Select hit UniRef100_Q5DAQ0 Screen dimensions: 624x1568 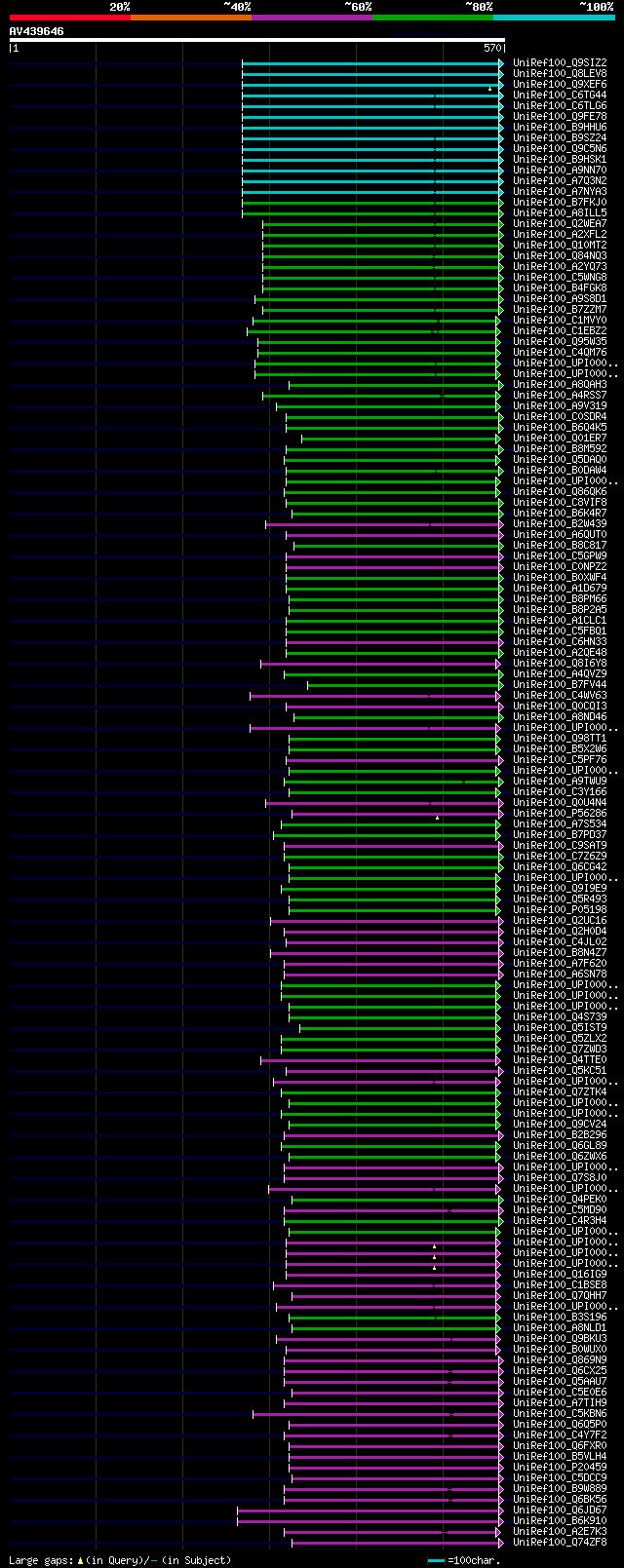[x=560, y=460]
